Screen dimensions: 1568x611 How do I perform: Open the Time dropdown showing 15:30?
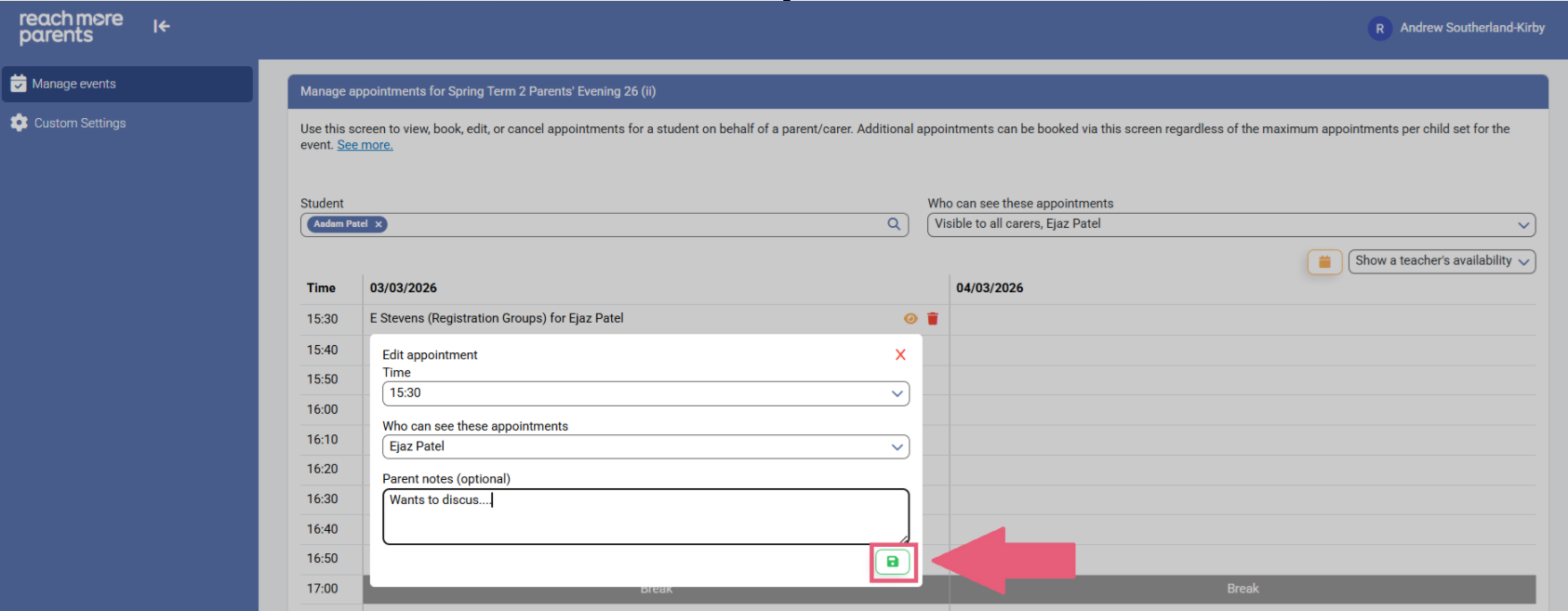click(645, 393)
